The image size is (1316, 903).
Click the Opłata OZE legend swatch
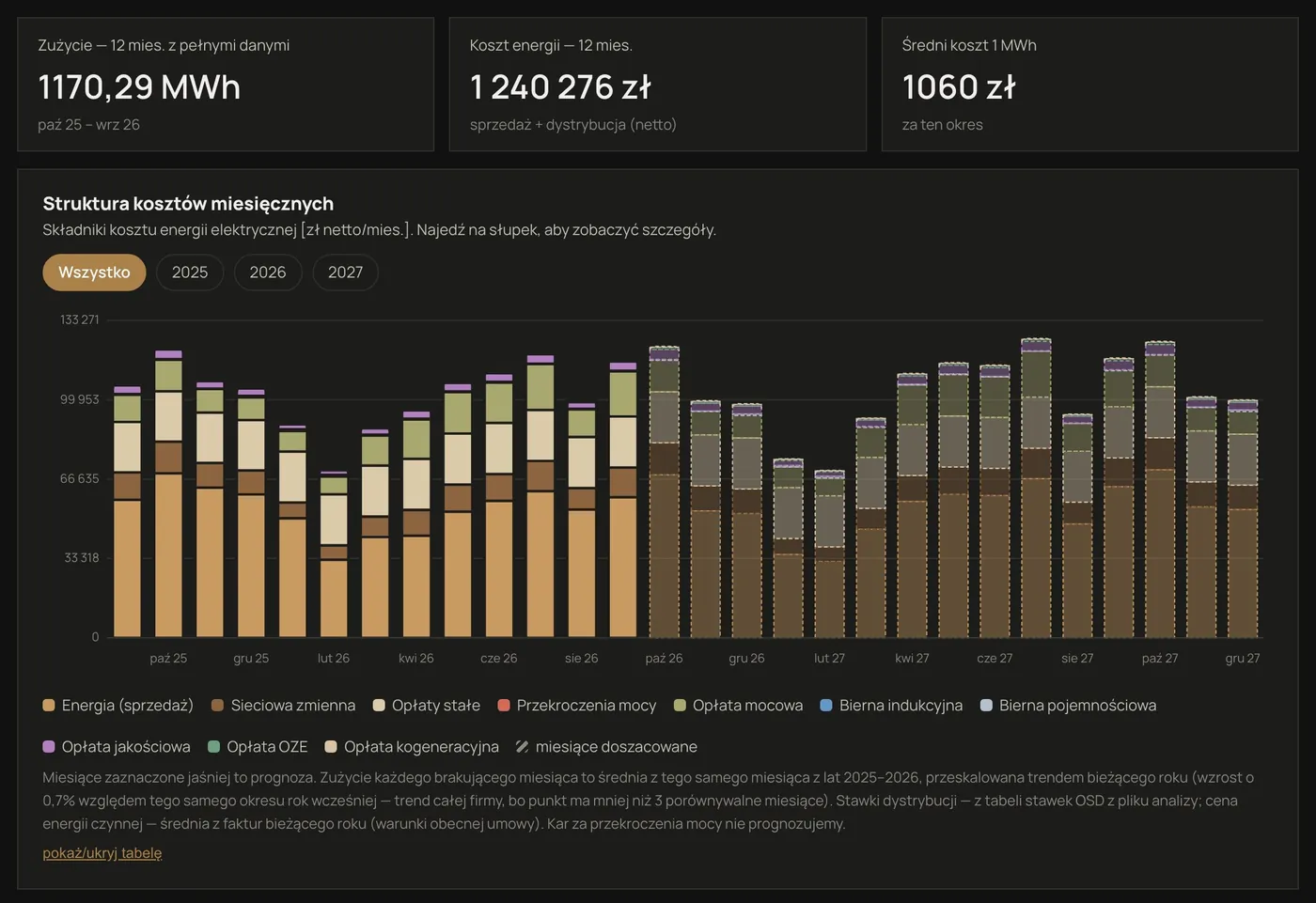pos(213,747)
